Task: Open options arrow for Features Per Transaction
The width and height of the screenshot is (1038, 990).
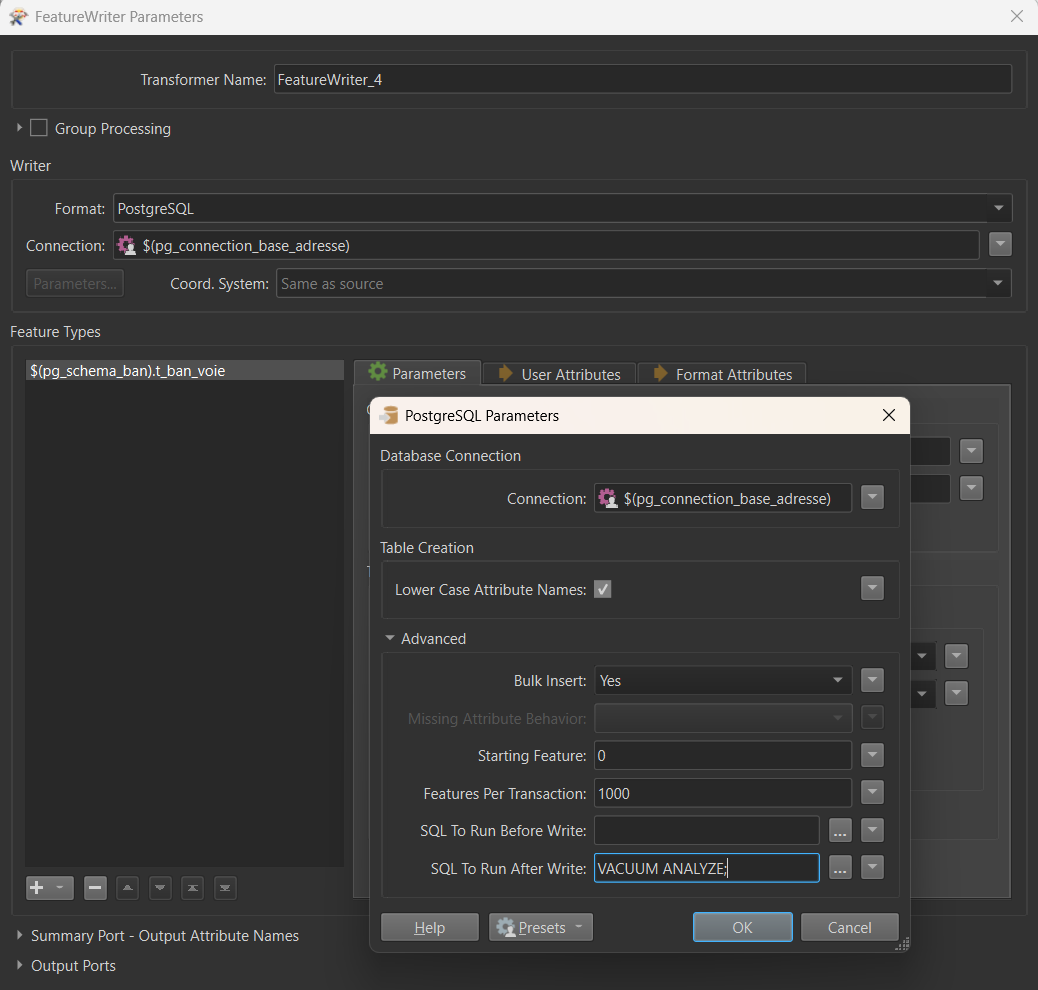Action: (873, 792)
